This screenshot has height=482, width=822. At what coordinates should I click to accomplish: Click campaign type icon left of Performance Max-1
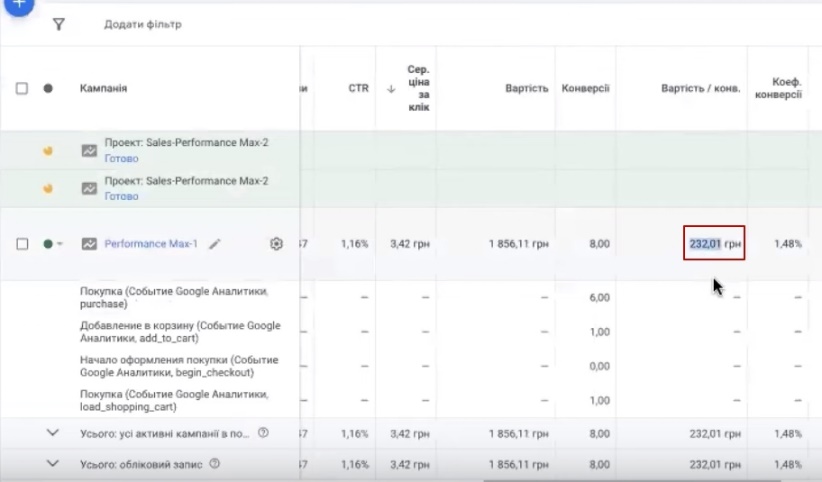click(x=89, y=243)
